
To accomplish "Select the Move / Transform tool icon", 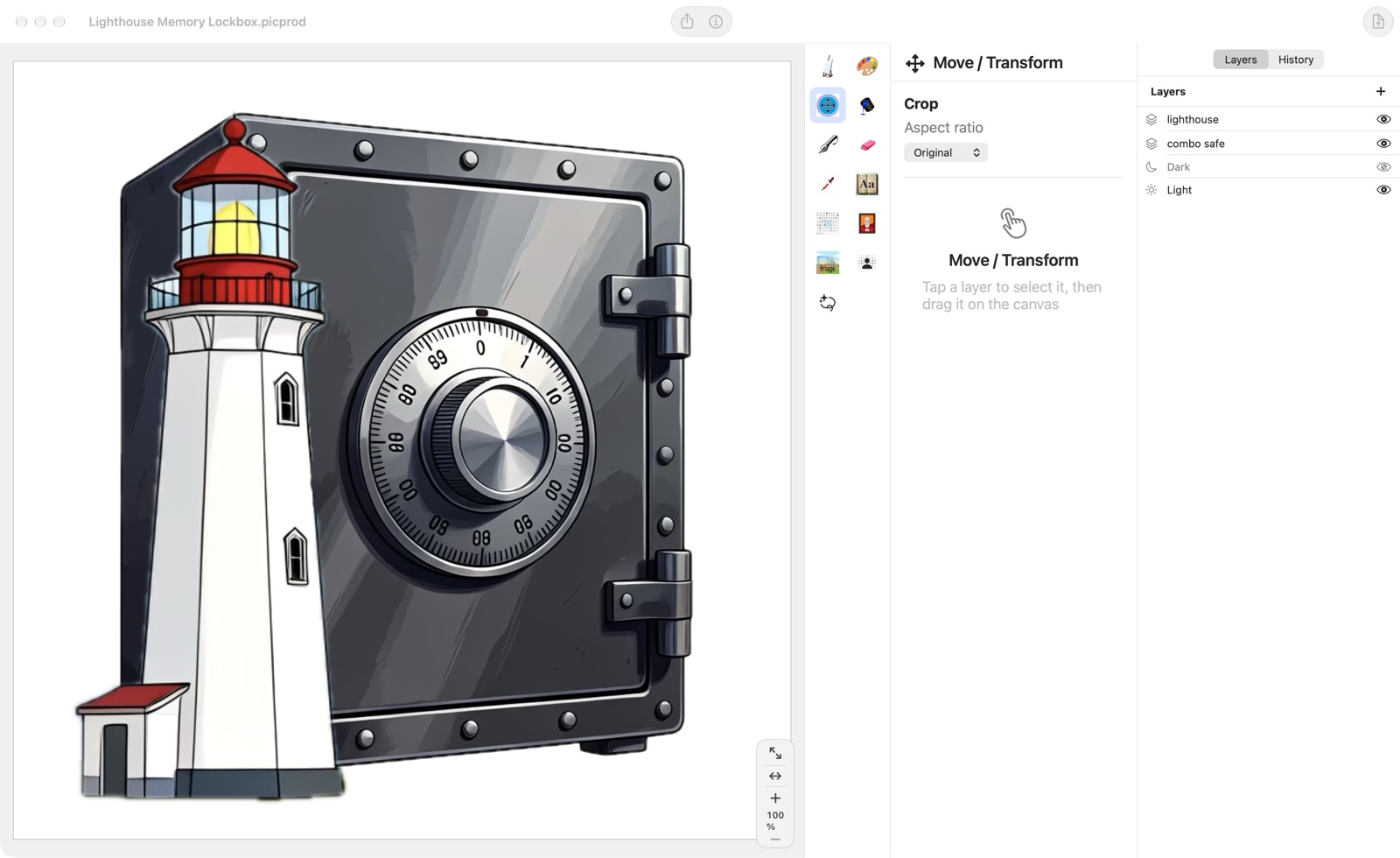I will tap(828, 105).
